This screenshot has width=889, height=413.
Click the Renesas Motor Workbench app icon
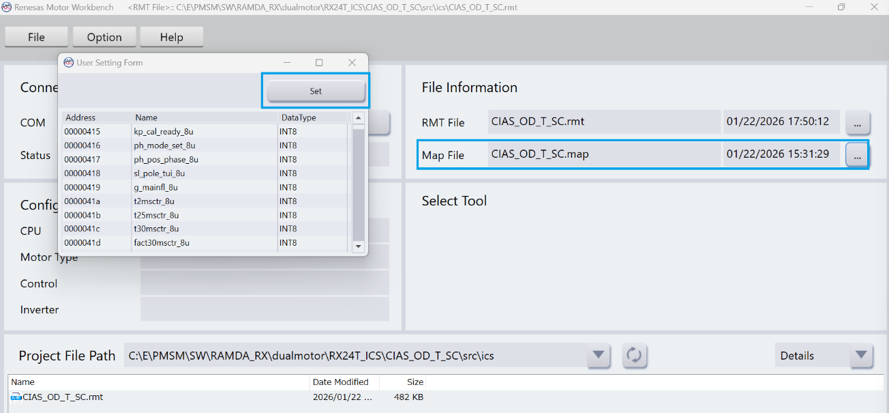7,7
